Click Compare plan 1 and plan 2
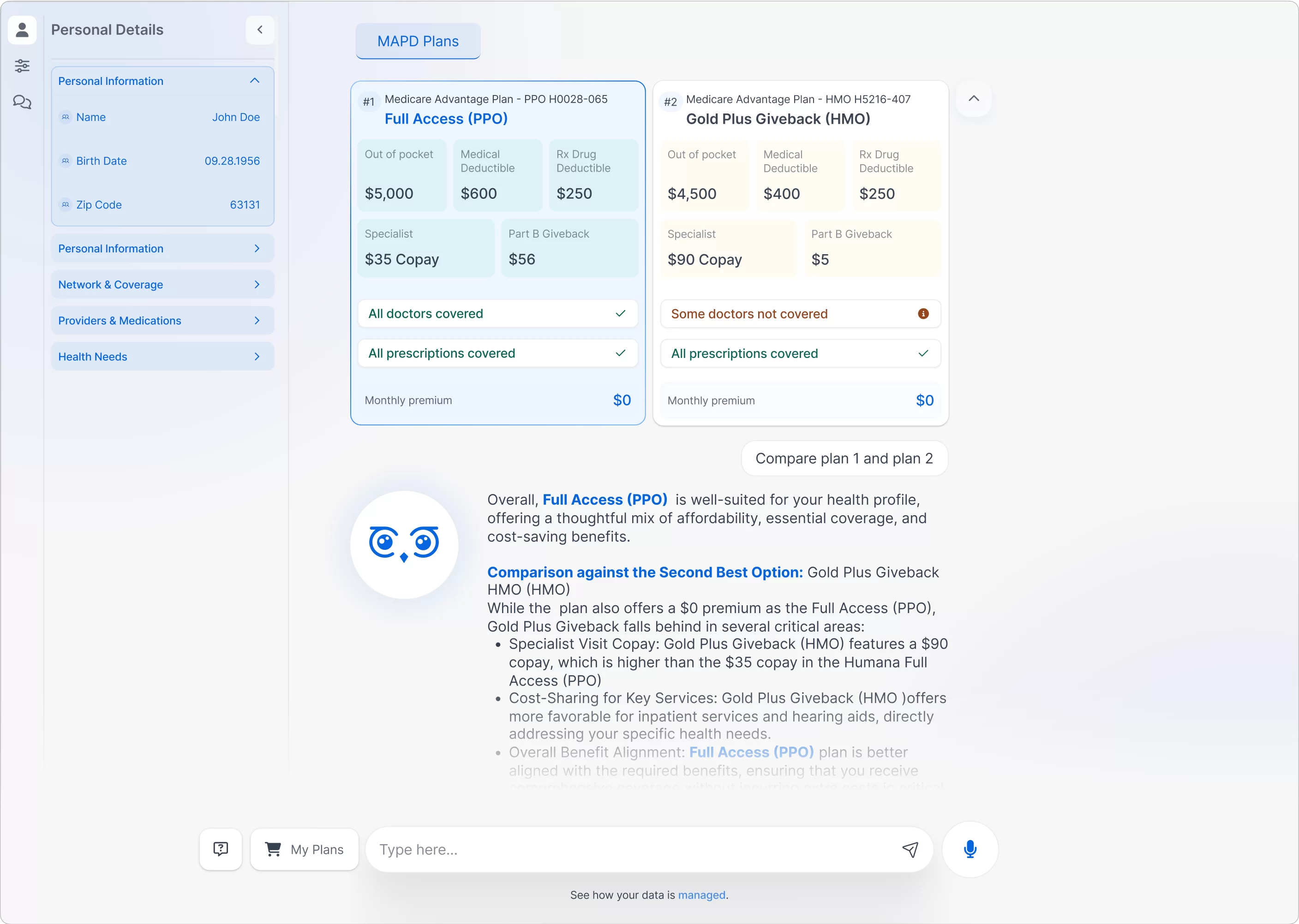Viewport: 1299px width, 924px height. point(844,459)
